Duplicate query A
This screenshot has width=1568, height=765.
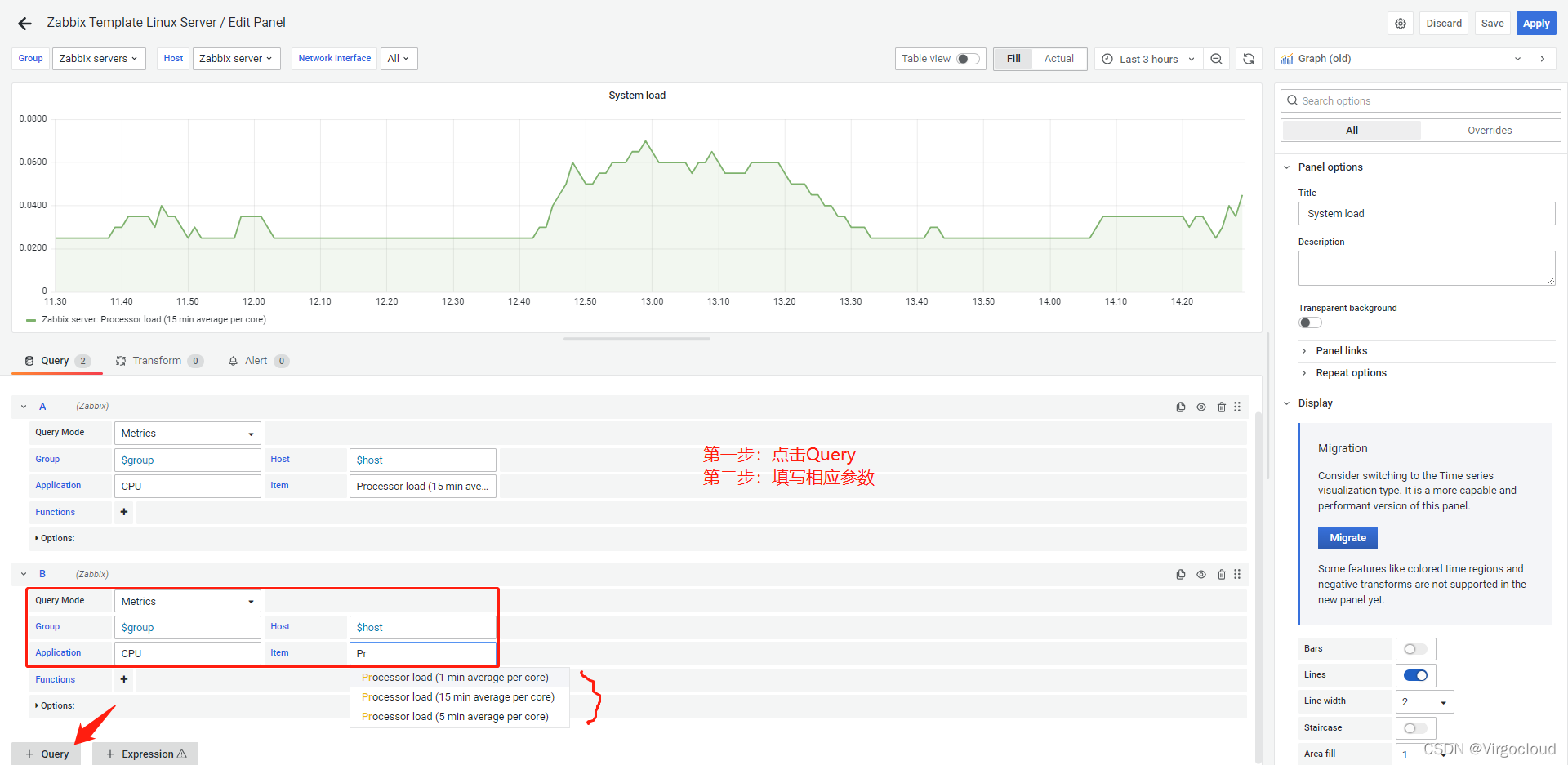coord(1181,407)
